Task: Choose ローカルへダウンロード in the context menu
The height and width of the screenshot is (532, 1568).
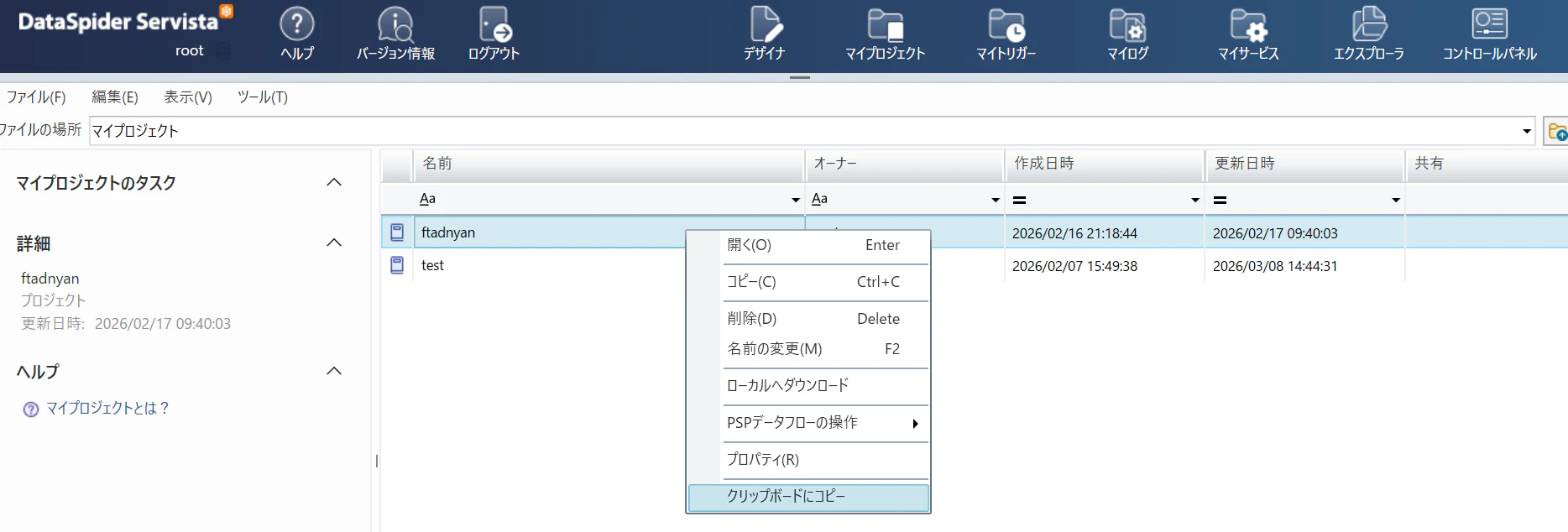Action: point(808,385)
